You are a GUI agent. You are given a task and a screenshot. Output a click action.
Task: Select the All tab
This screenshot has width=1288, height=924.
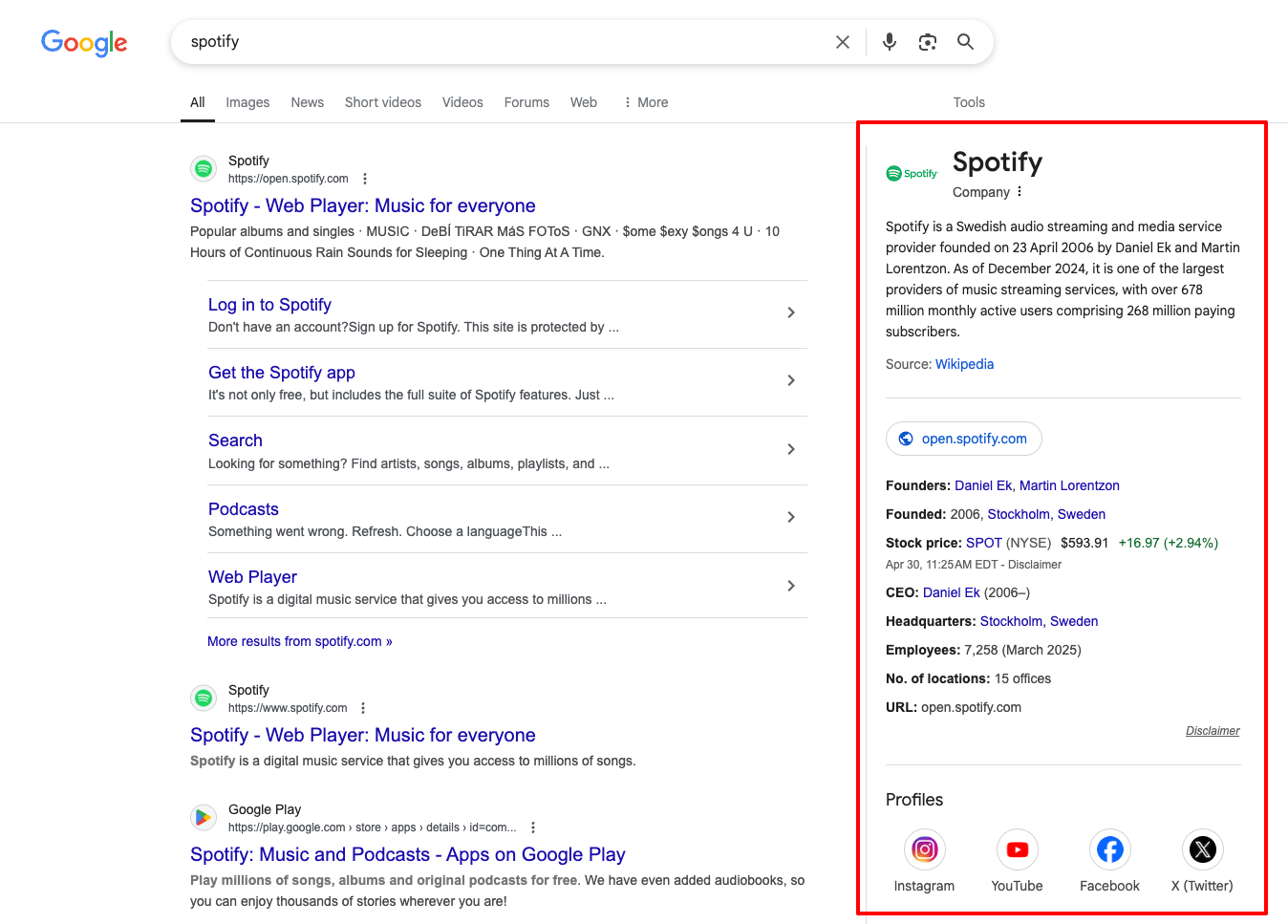198,102
